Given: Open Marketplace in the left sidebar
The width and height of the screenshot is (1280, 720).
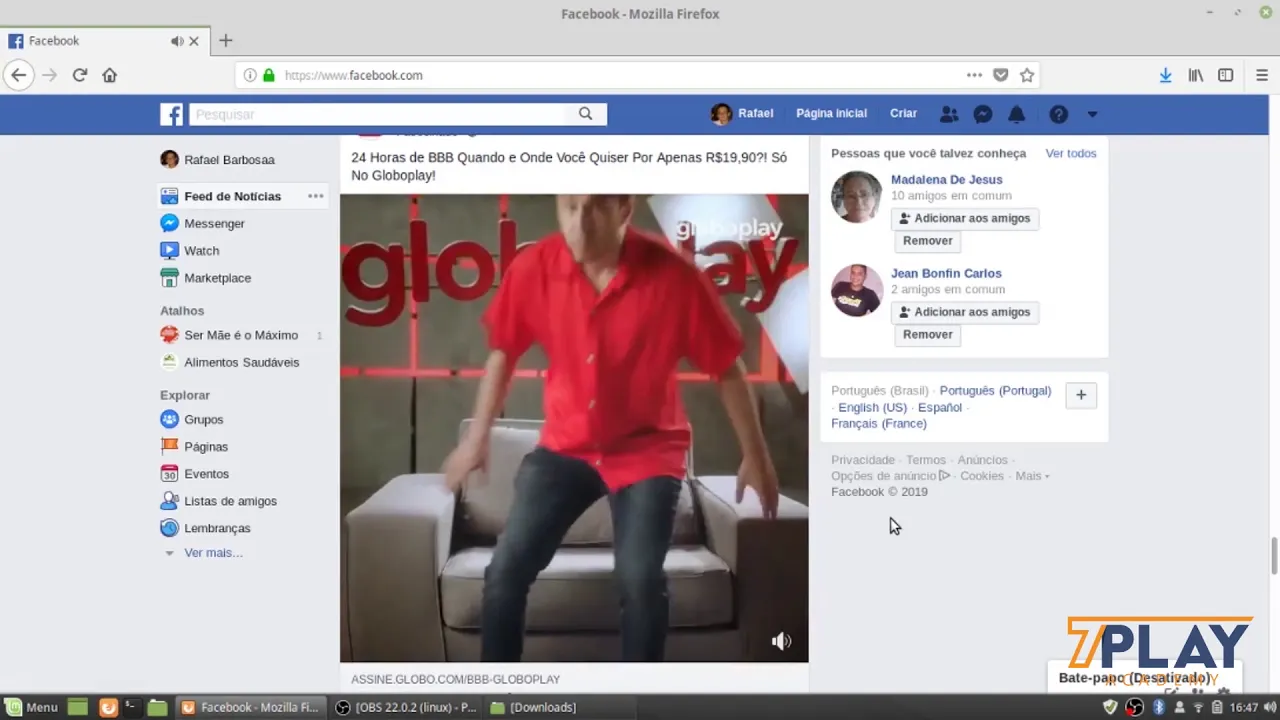Looking at the screenshot, I should pyautogui.click(x=206, y=278).
